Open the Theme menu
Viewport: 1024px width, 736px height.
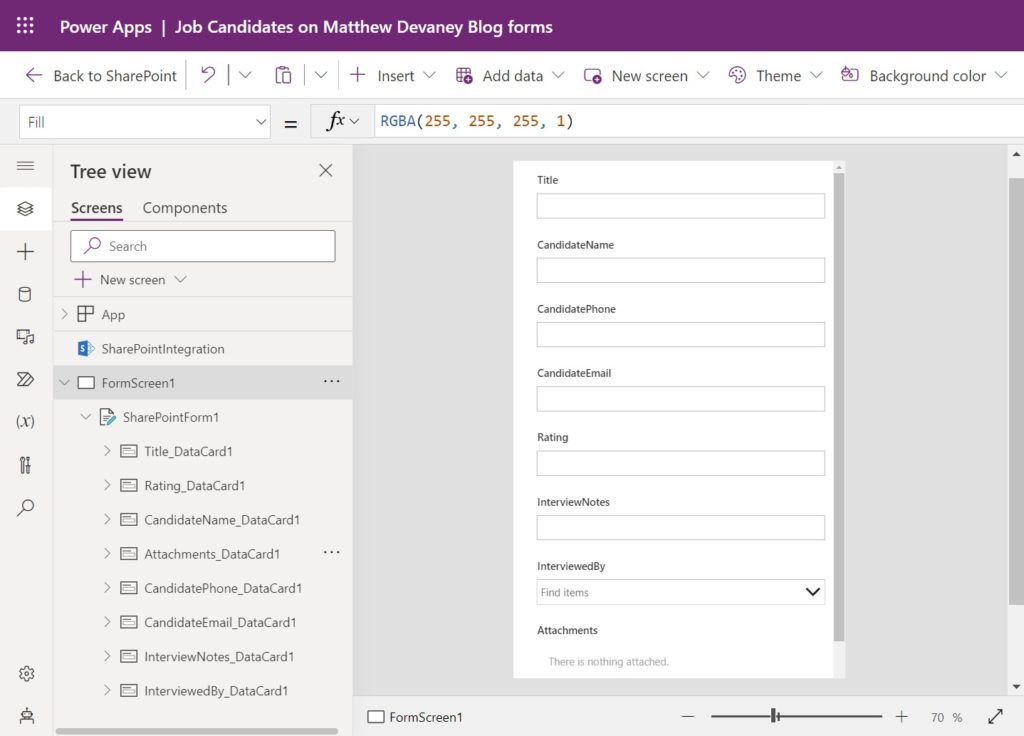[775, 76]
